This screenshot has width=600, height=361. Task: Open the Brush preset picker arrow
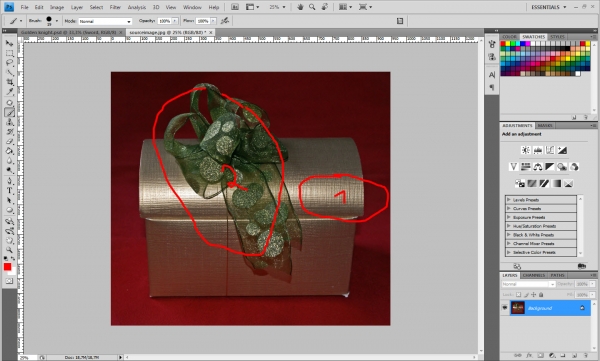pyautogui.click(x=57, y=21)
